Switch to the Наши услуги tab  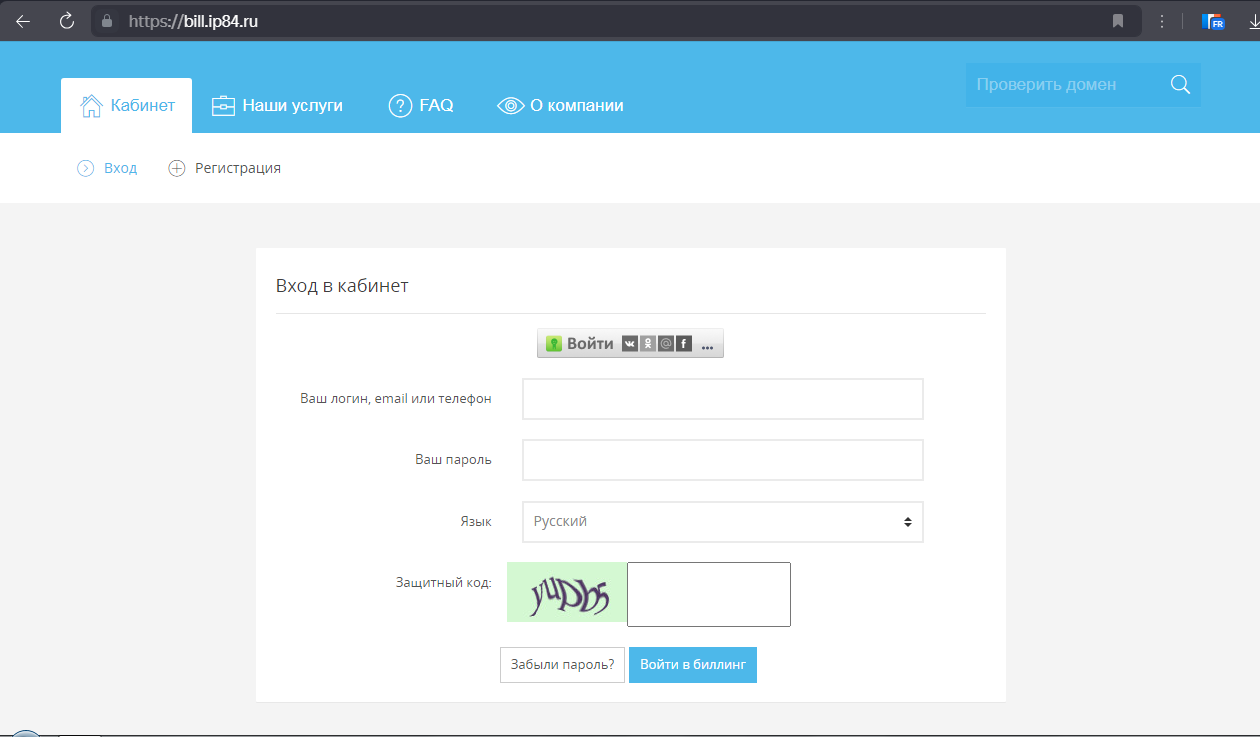pos(278,106)
